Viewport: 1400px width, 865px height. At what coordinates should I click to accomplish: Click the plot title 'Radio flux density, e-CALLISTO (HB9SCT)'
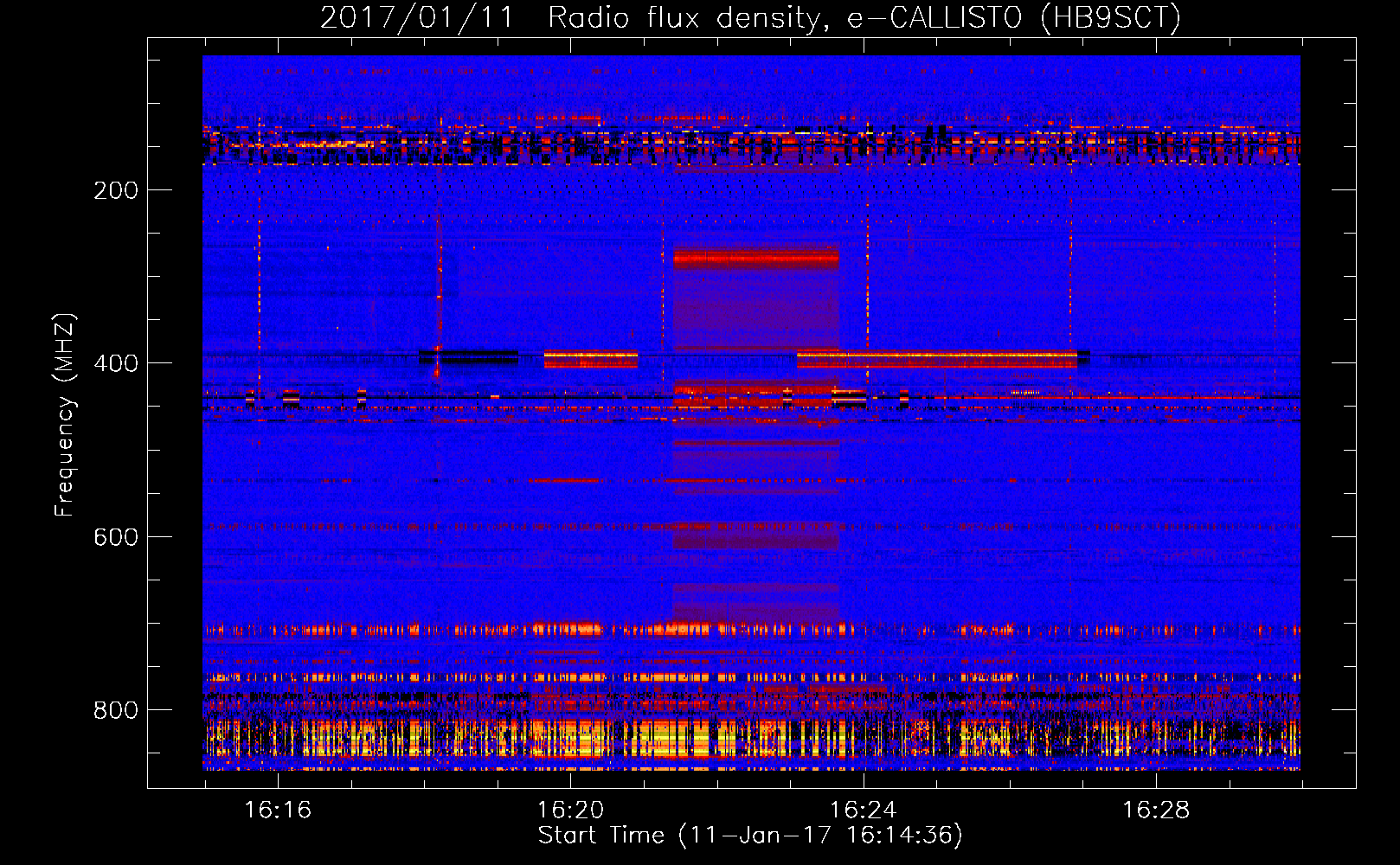(864, 17)
